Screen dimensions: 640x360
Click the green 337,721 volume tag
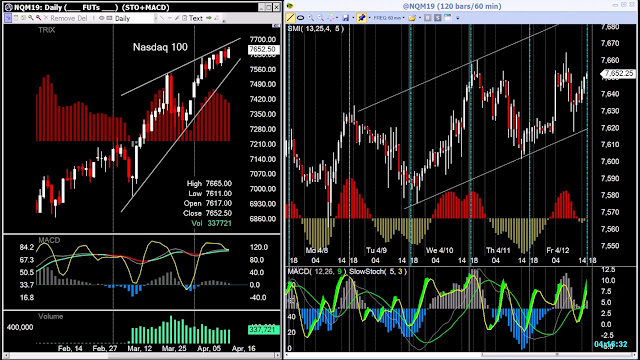[264, 329]
